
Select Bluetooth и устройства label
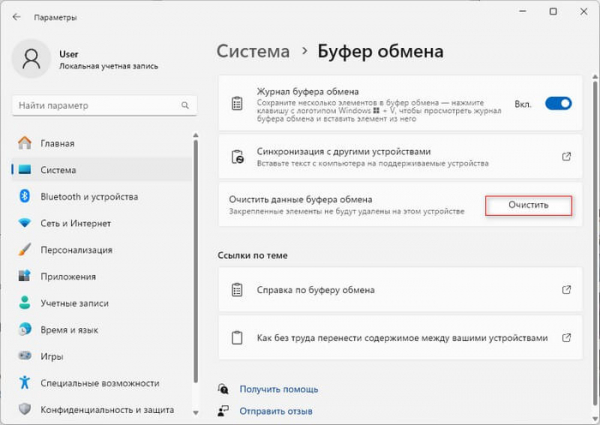click(x=89, y=197)
